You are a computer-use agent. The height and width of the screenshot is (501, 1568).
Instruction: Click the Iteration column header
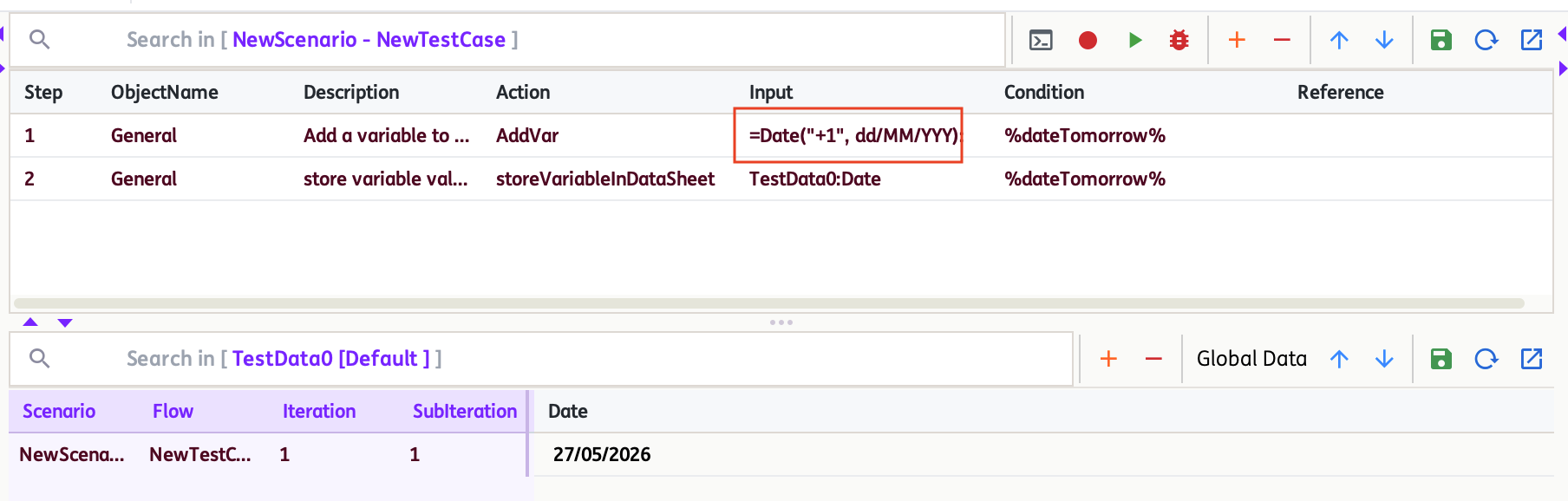click(x=319, y=412)
